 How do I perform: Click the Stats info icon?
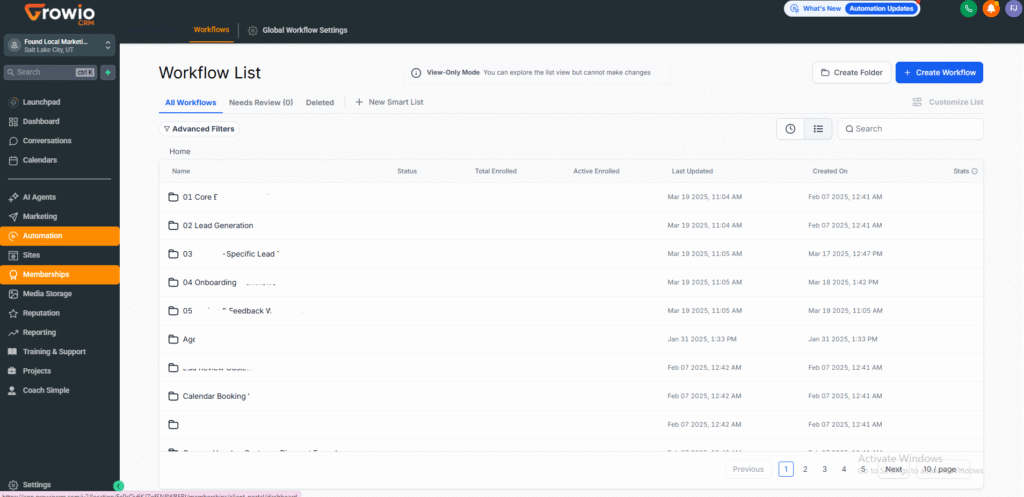tap(974, 171)
